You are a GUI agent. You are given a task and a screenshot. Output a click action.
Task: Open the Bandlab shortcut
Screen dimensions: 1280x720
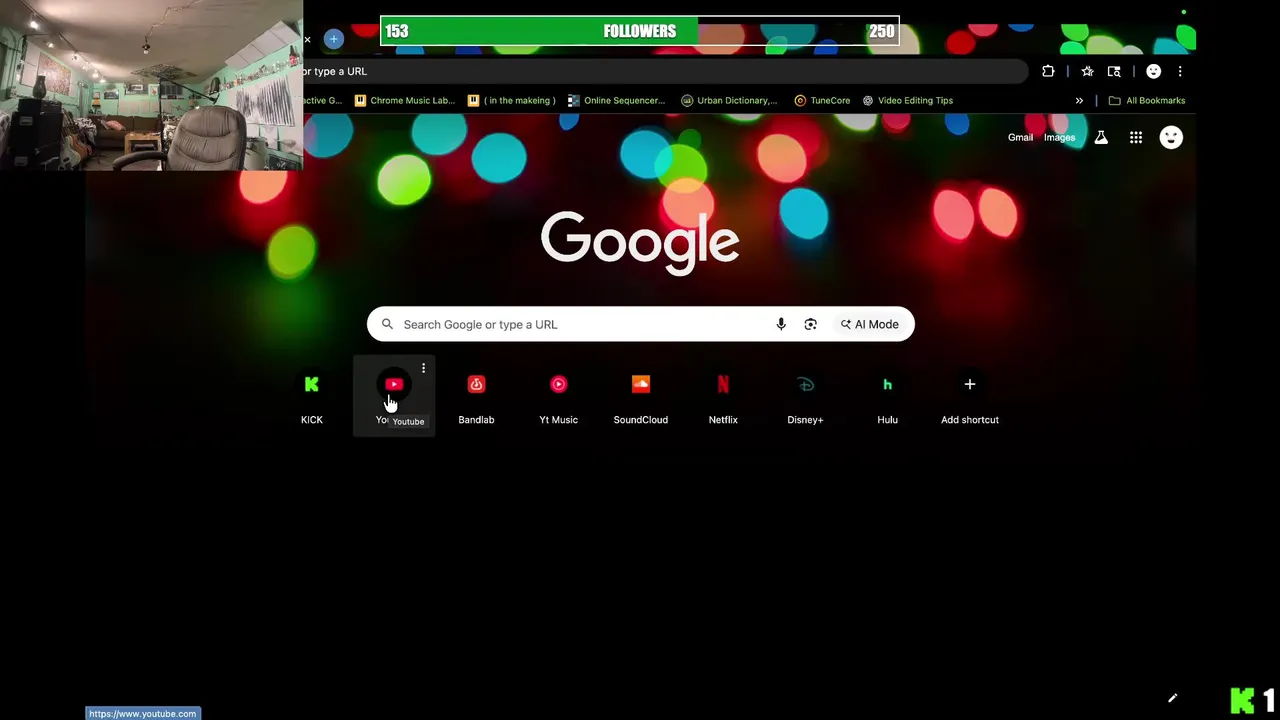pos(476,396)
